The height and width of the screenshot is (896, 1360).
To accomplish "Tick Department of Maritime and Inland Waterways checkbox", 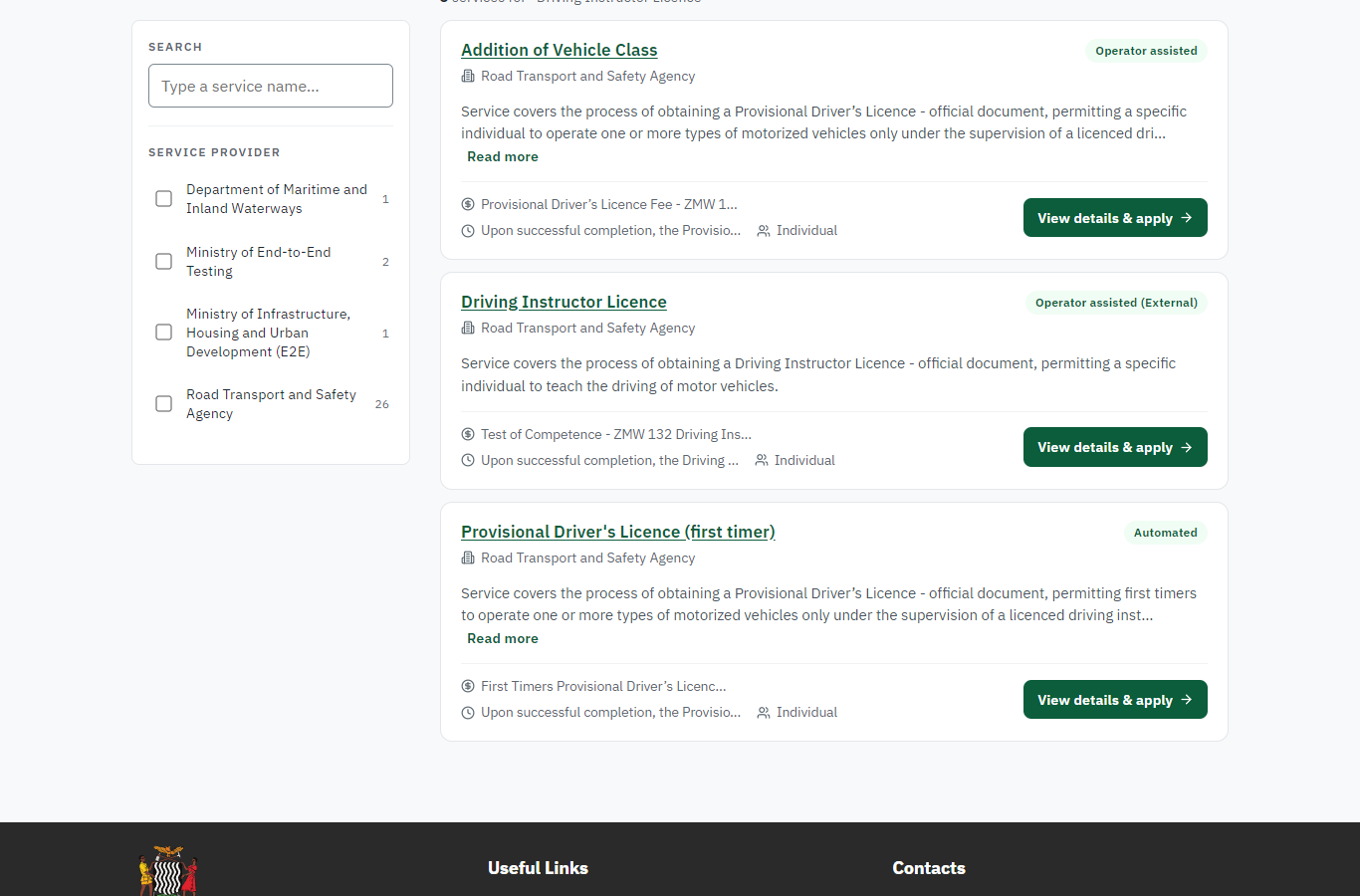I will 164,199.
